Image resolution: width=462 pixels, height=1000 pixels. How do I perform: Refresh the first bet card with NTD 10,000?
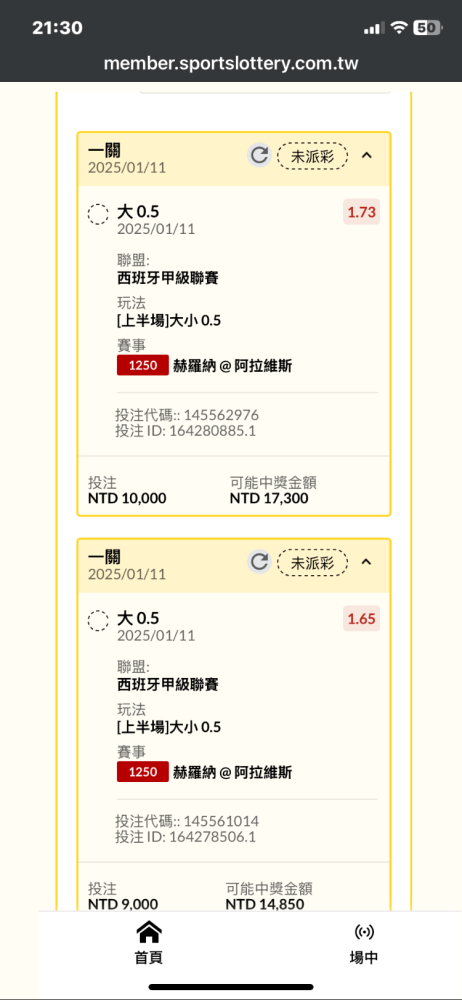point(259,155)
